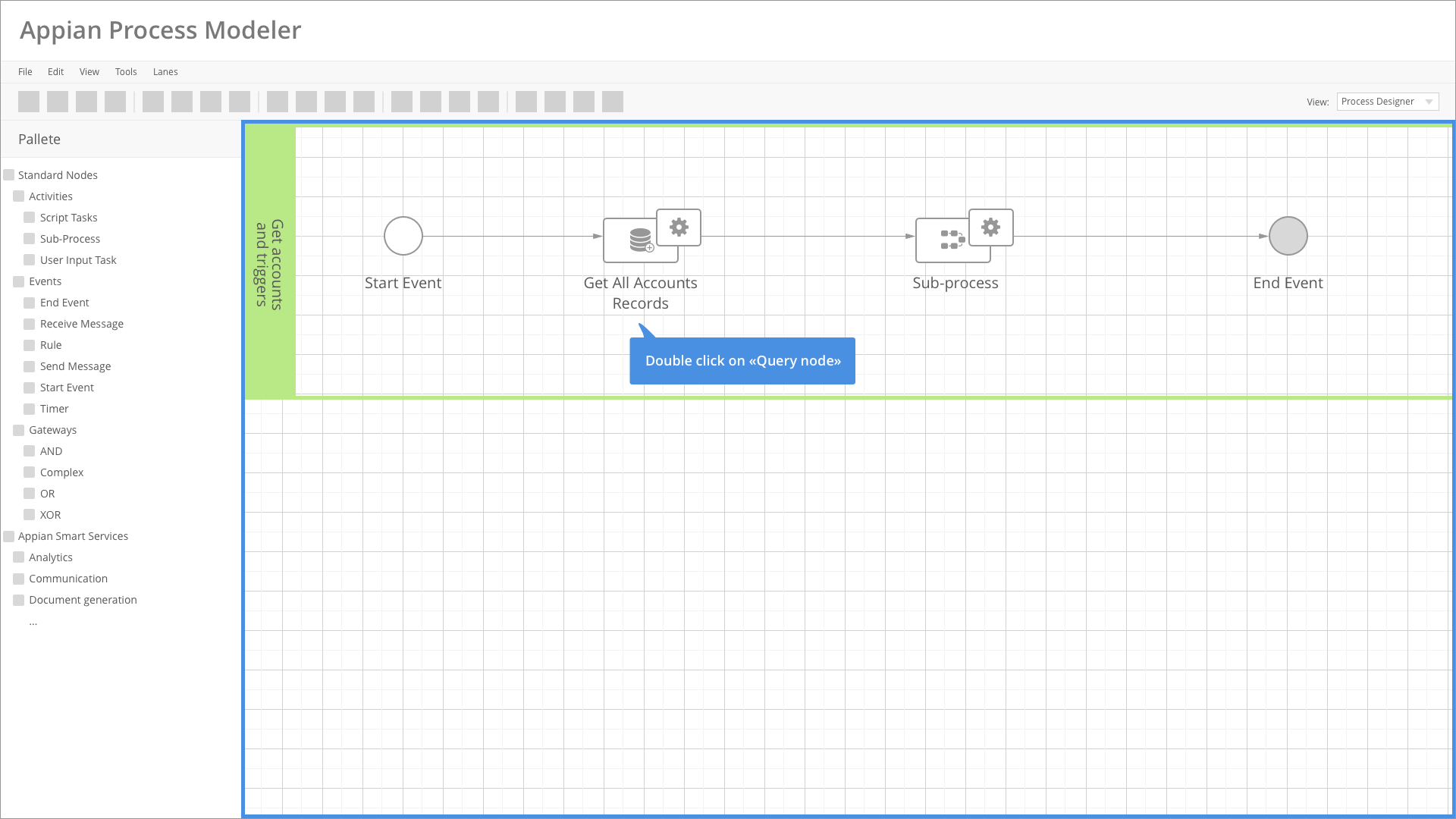1456x819 pixels.
Task: Click the Double click on Query node tooltip
Action: tap(742, 361)
